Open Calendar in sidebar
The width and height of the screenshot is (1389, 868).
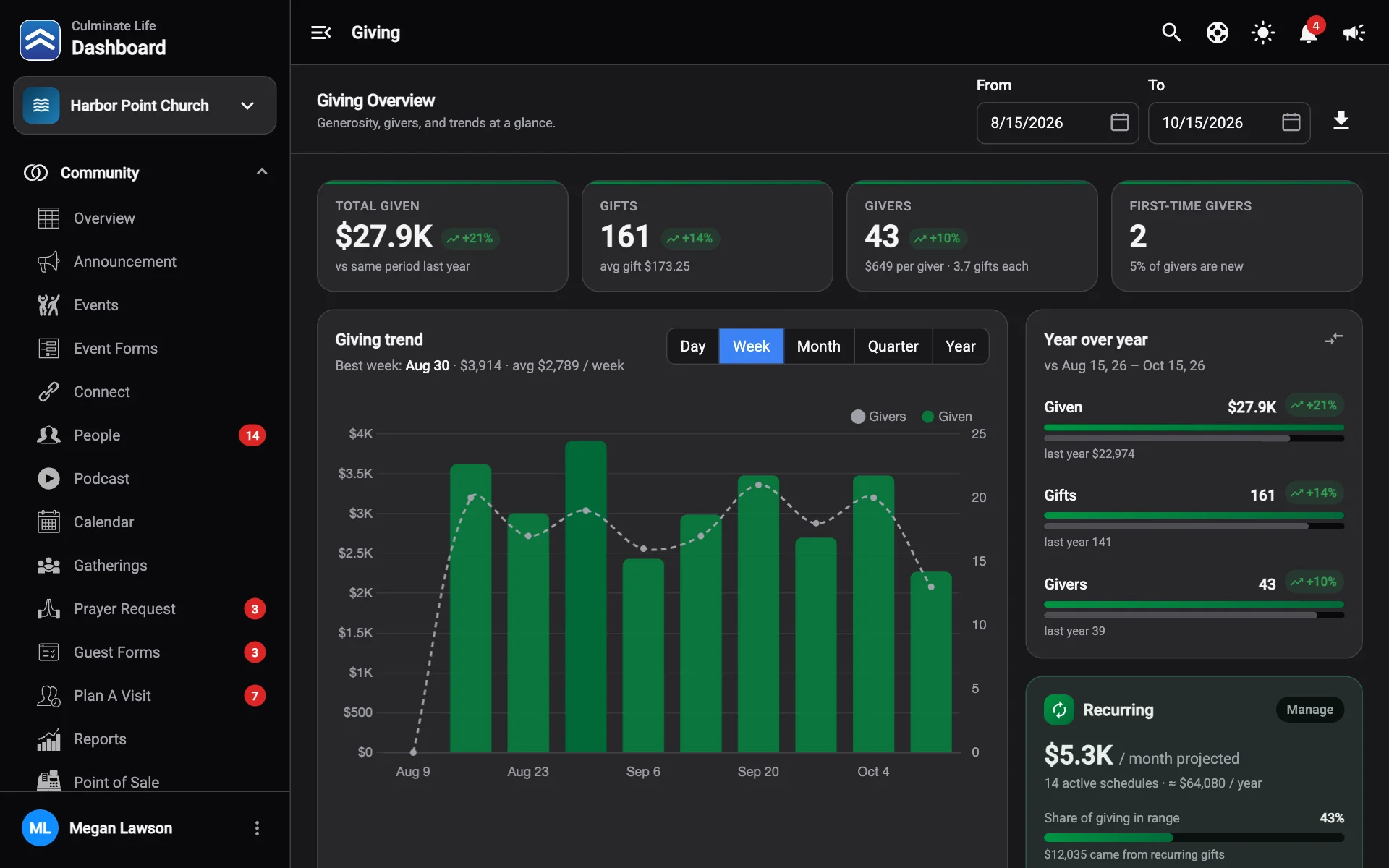145,522
